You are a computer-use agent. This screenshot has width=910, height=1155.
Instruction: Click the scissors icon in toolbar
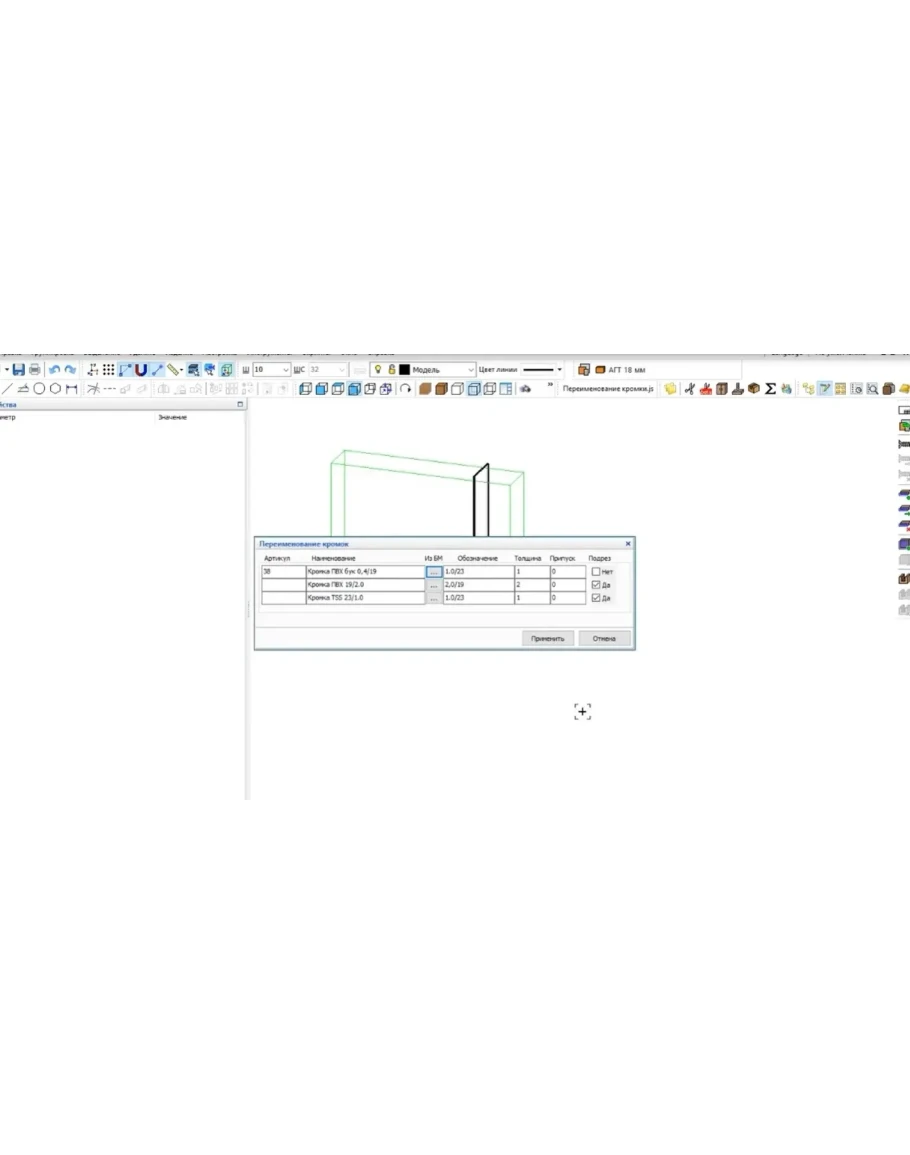pyautogui.click(x=690, y=389)
